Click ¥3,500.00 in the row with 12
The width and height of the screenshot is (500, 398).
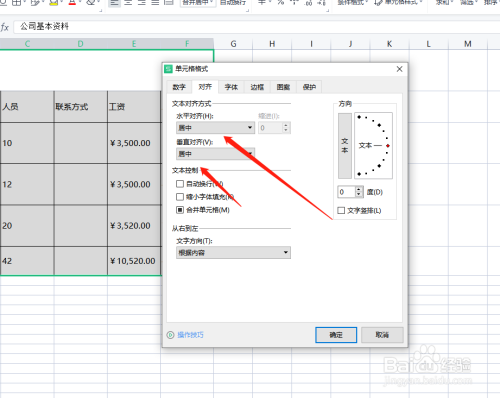pos(134,184)
